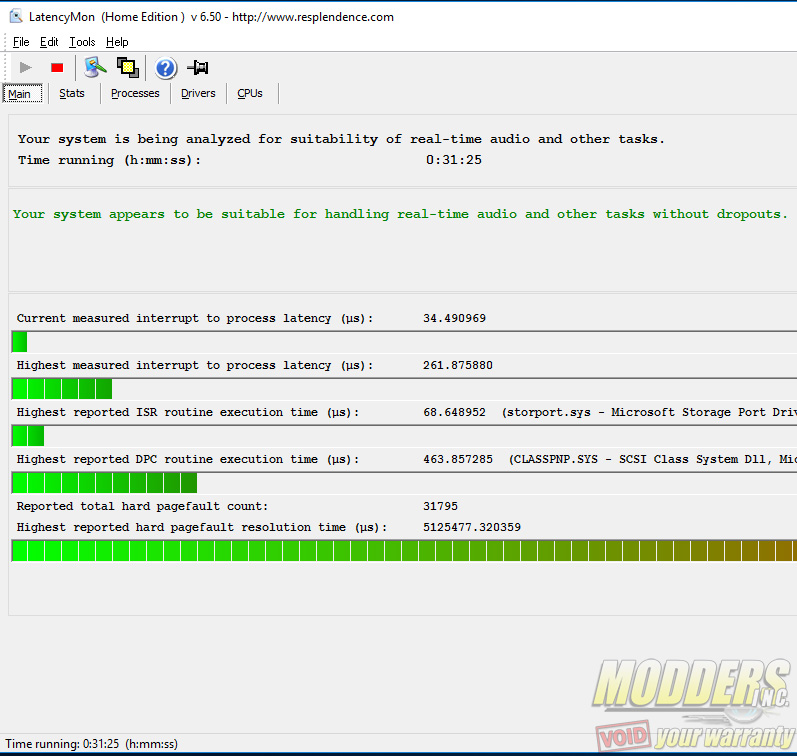Open the File menu
The image size is (797, 756).
(x=21, y=42)
